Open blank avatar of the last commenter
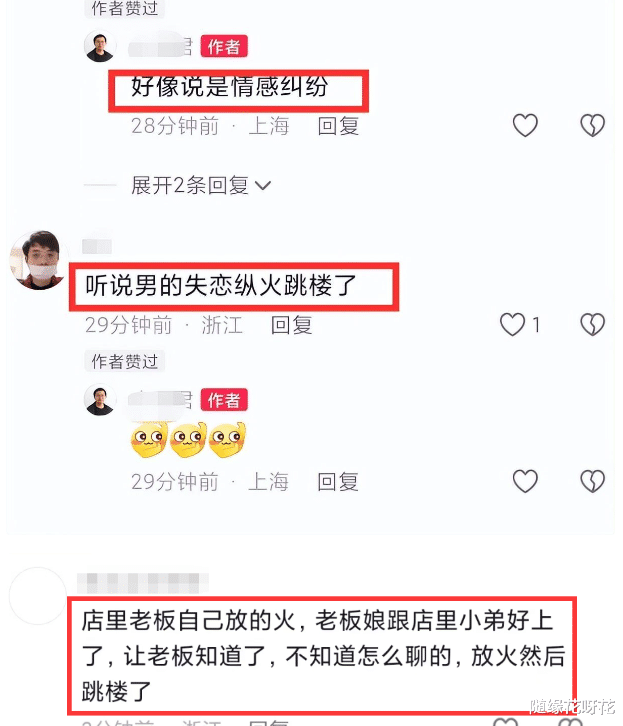Screen dimensions: 623x726 click(x=38, y=595)
